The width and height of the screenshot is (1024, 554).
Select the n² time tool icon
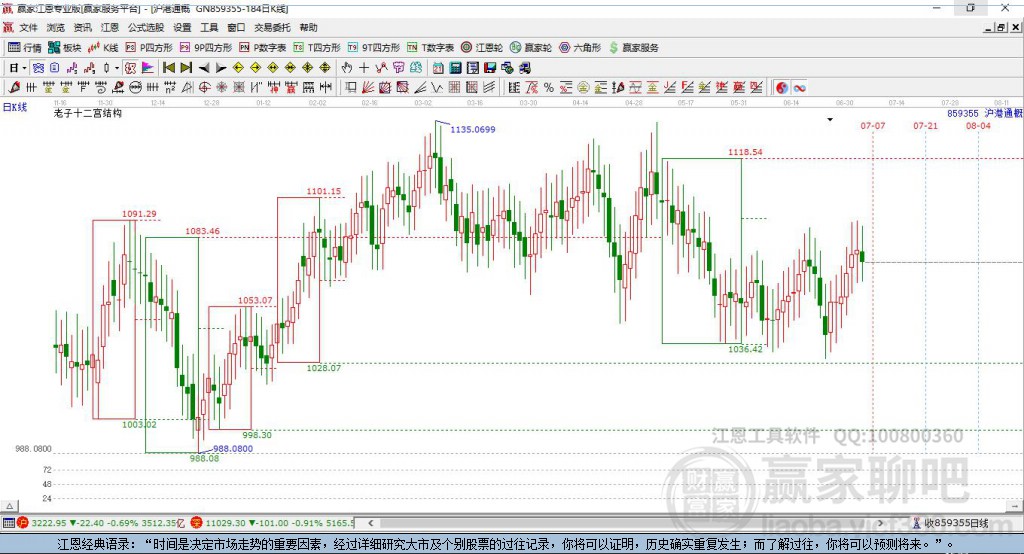point(169,88)
